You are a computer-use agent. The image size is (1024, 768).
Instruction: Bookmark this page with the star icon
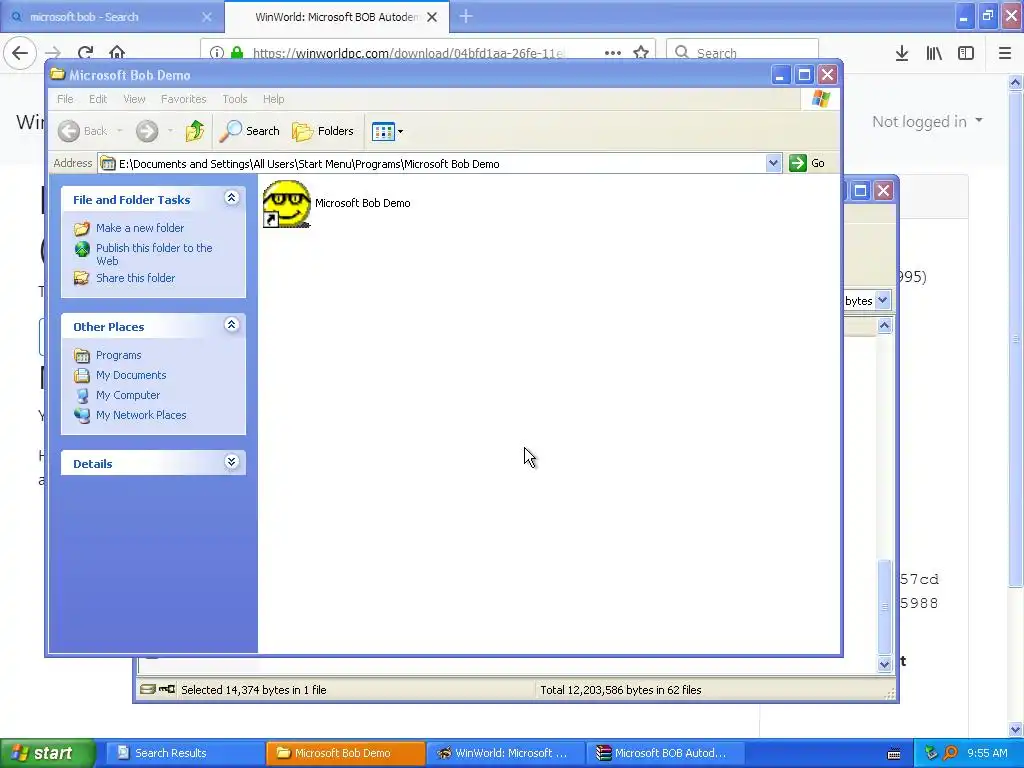pyautogui.click(x=641, y=53)
